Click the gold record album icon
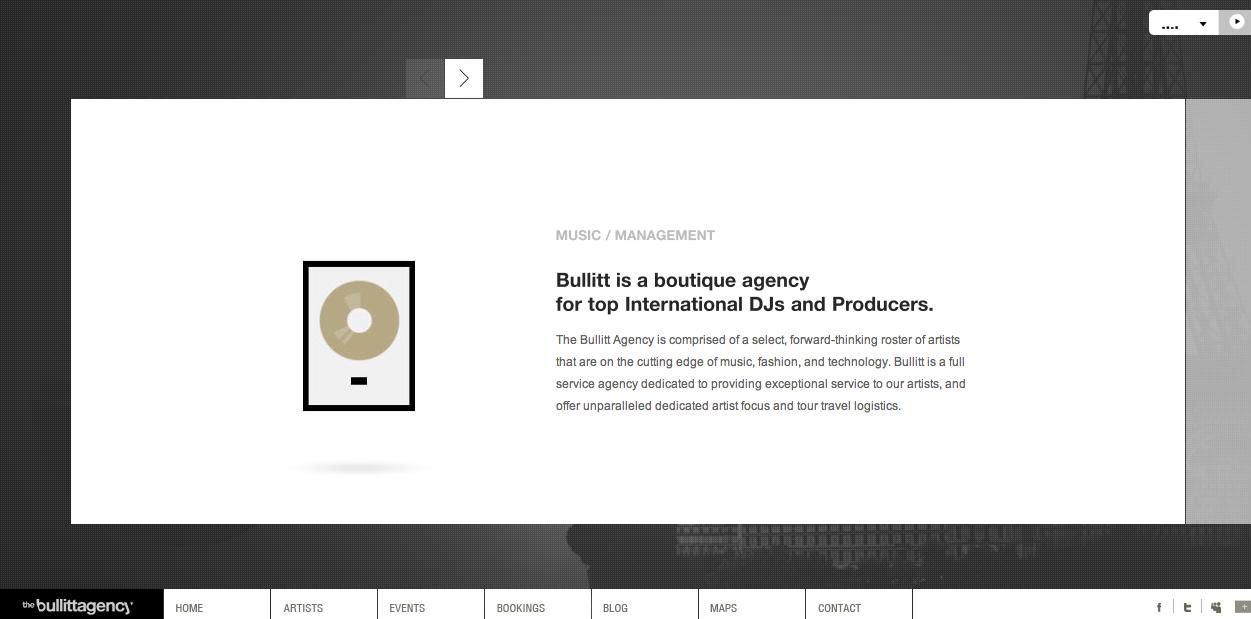The image size is (1251, 619). 359,336
